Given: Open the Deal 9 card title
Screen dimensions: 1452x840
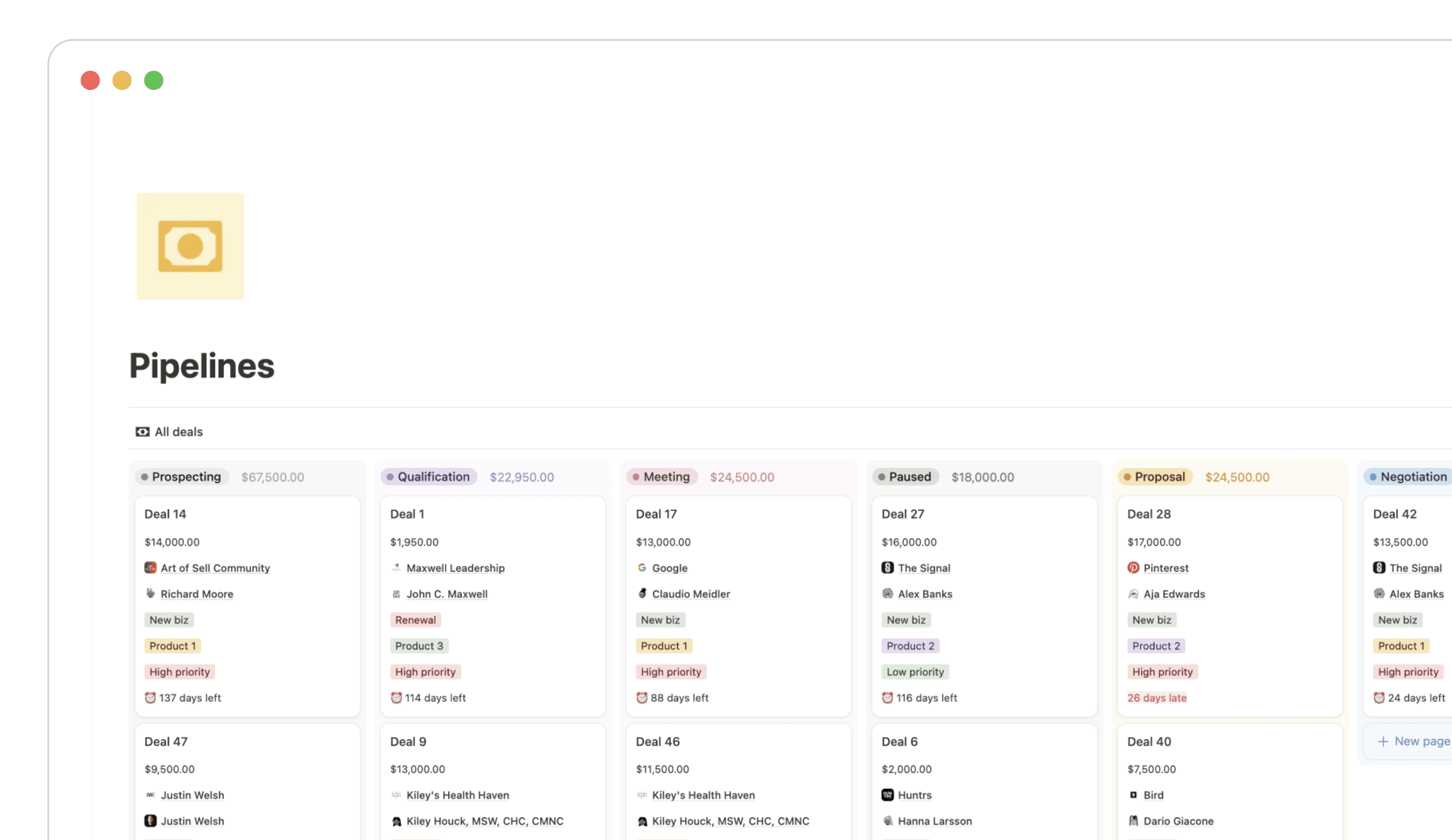Looking at the screenshot, I should tap(408, 741).
